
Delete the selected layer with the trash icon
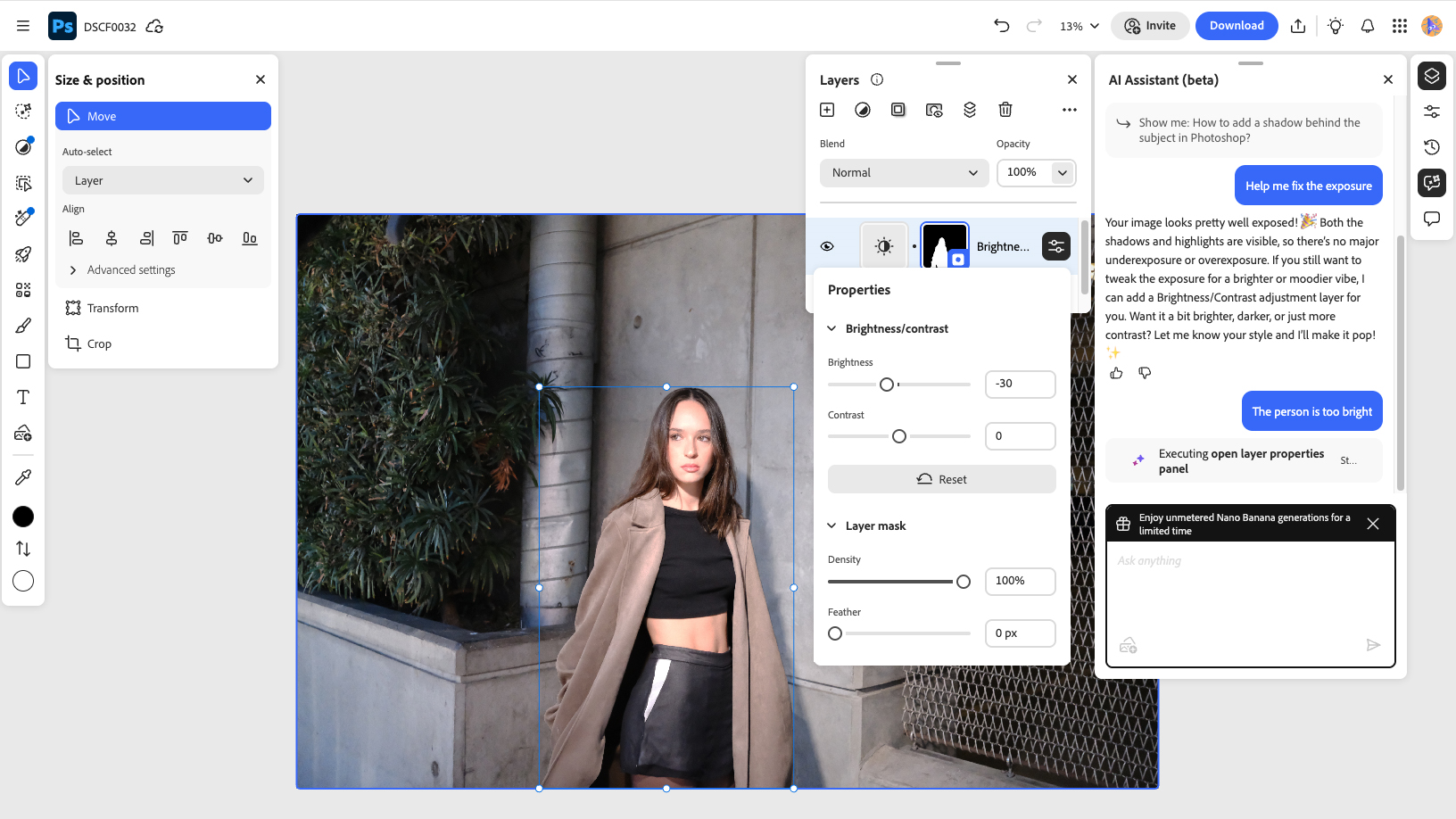point(1005,109)
